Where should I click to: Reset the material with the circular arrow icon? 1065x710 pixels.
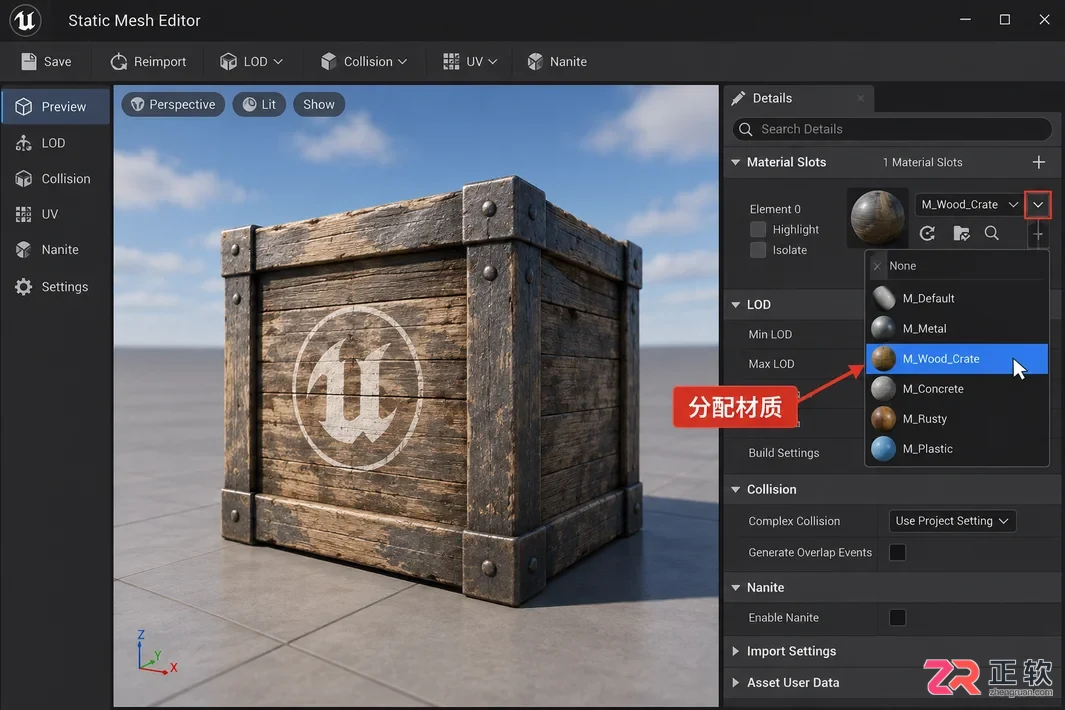[927, 234]
